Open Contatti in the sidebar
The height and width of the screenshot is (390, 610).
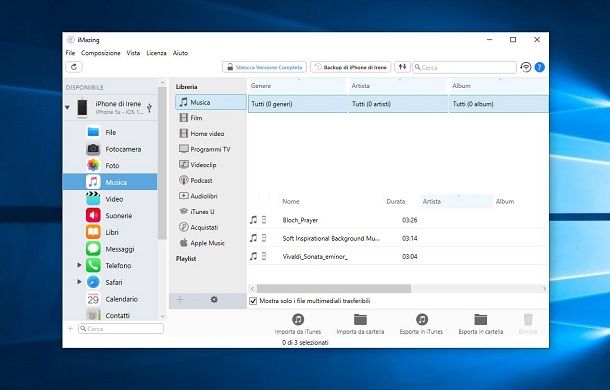click(110, 314)
